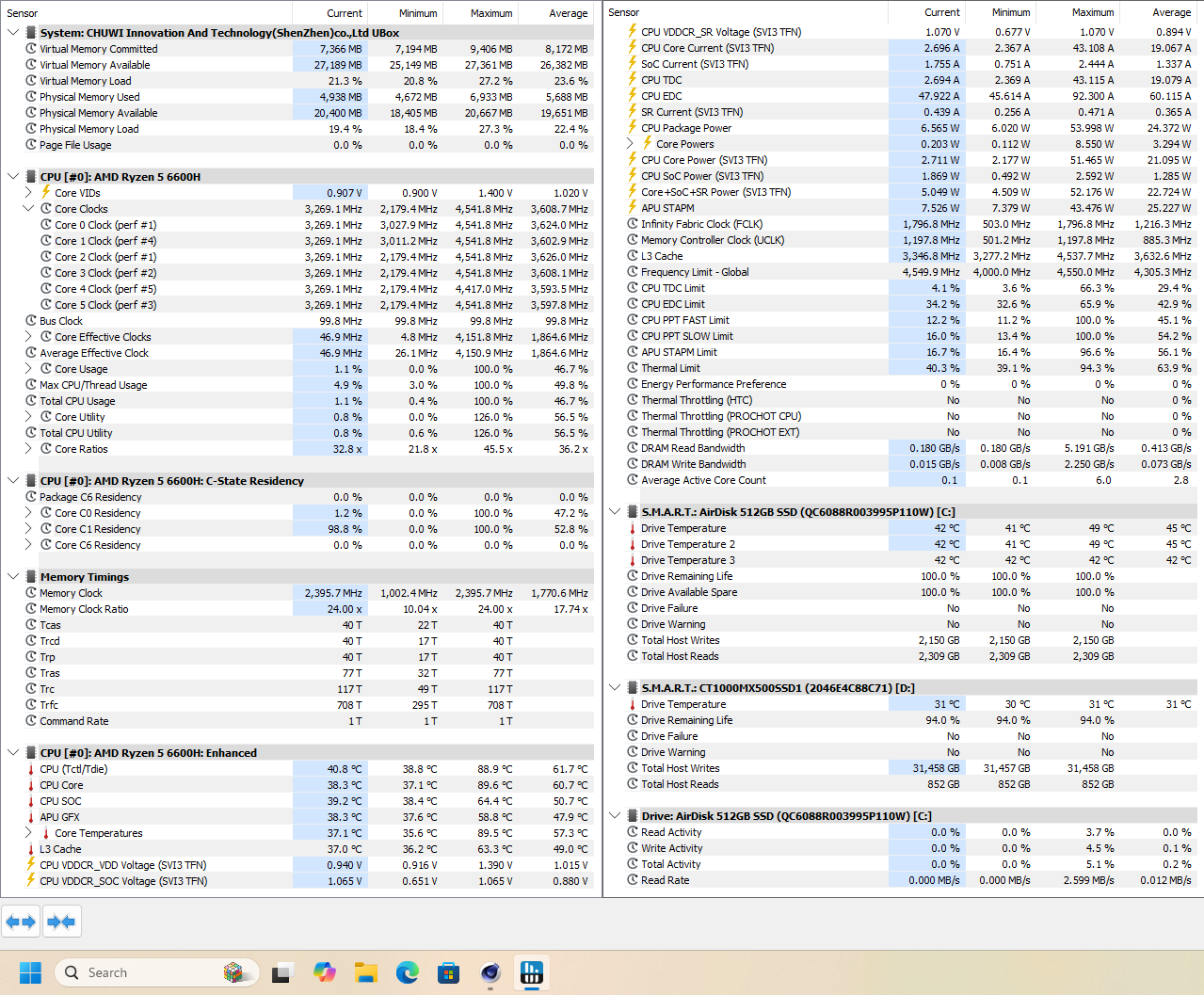Open File Explorer from taskbar
1204x995 pixels.
(365, 972)
